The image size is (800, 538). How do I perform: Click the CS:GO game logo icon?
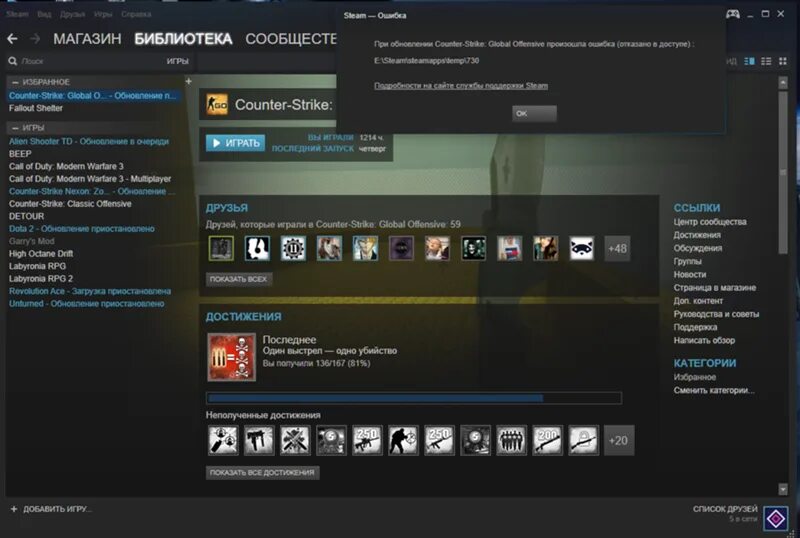217,105
